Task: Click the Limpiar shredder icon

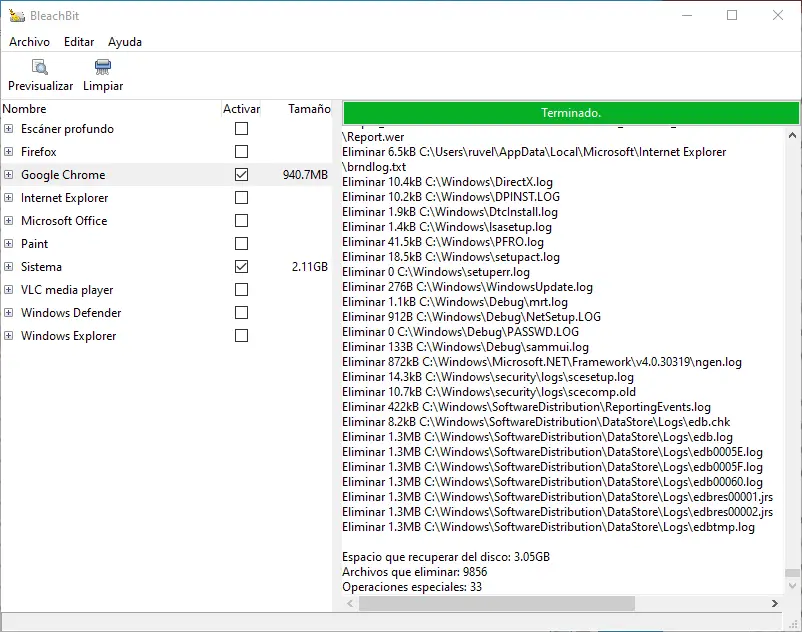Action: point(103,66)
